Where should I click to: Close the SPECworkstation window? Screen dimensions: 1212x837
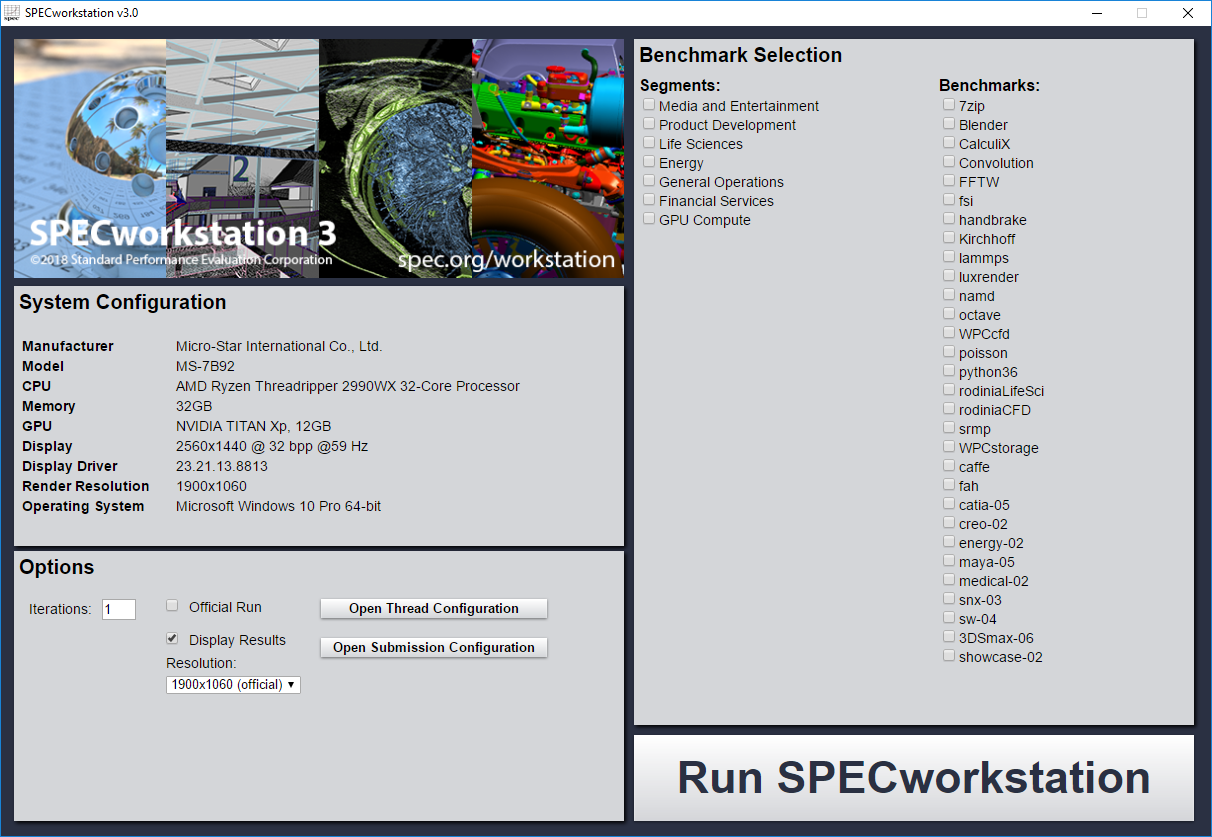click(1188, 13)
